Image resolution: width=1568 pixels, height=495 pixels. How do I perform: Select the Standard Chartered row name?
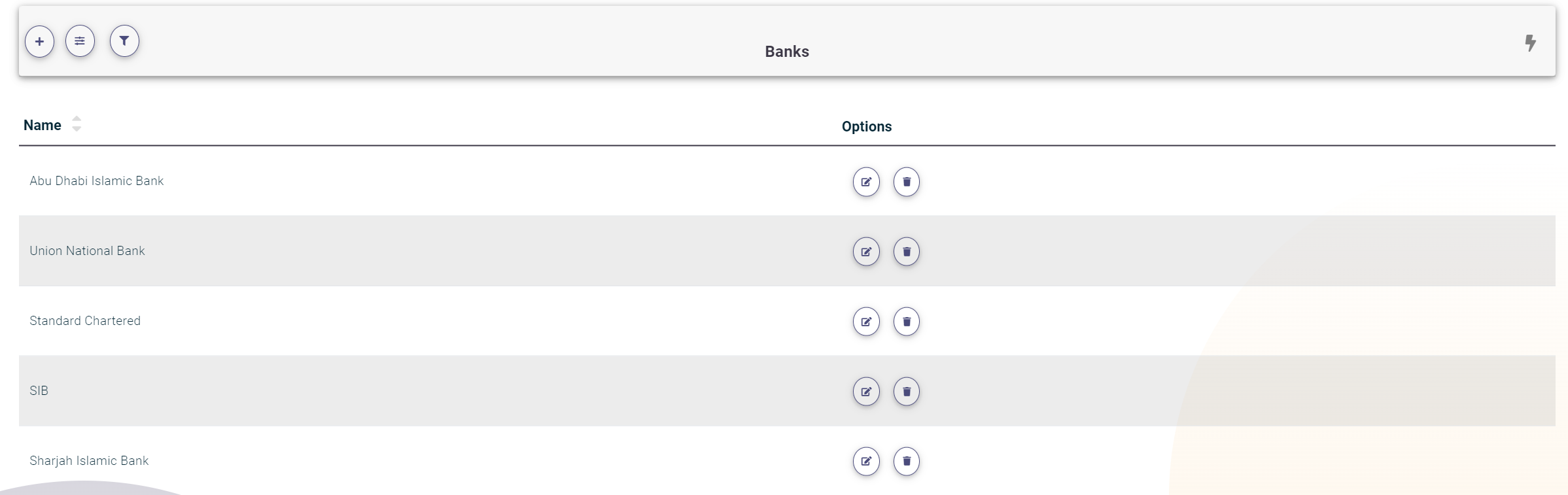pos(85,321)
